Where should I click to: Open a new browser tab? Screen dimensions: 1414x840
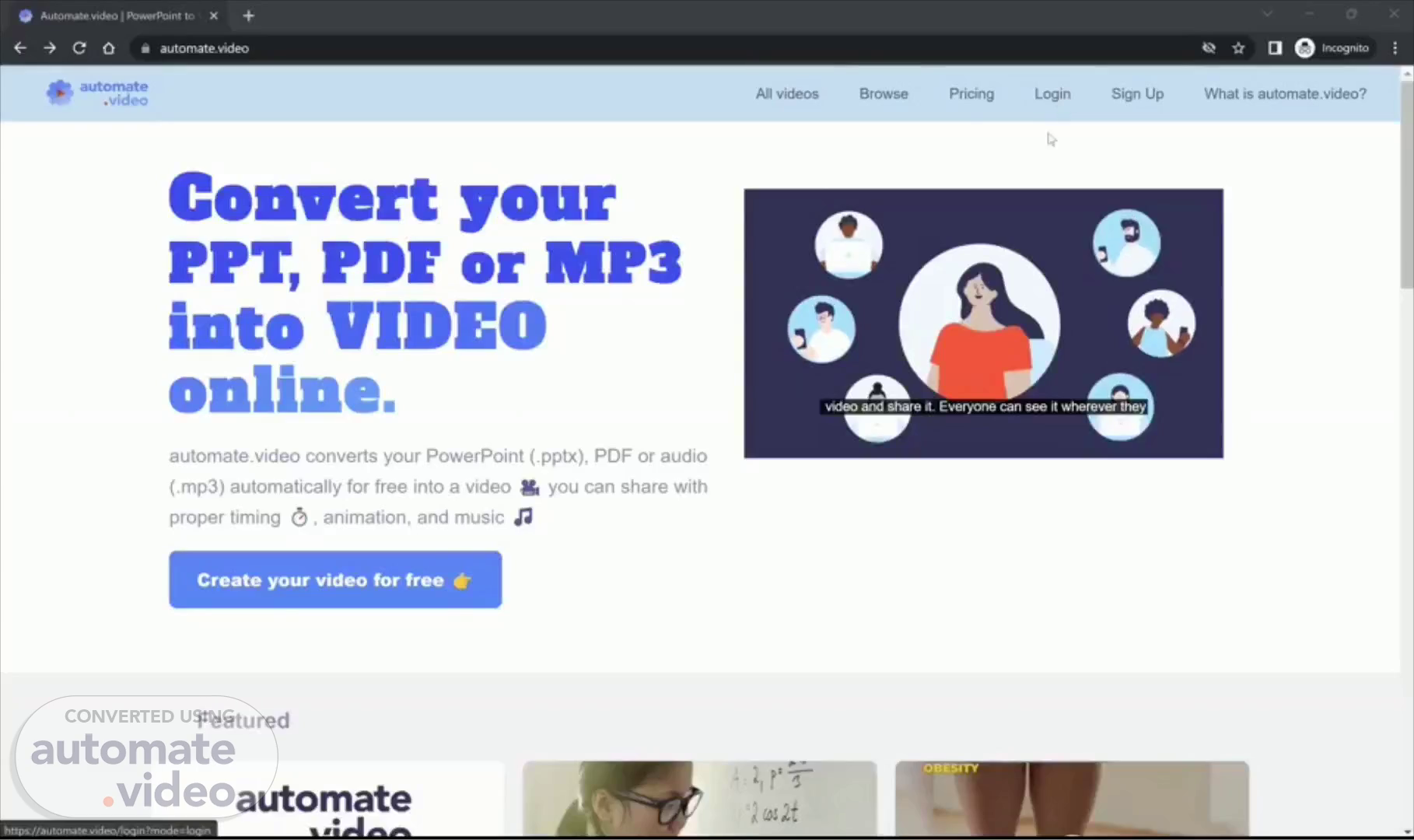pyautogui.click(x=249, y=16)
